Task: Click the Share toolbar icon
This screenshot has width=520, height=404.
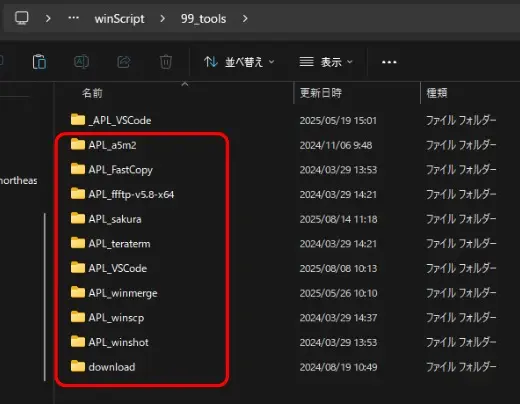Action: click(124, 62)
